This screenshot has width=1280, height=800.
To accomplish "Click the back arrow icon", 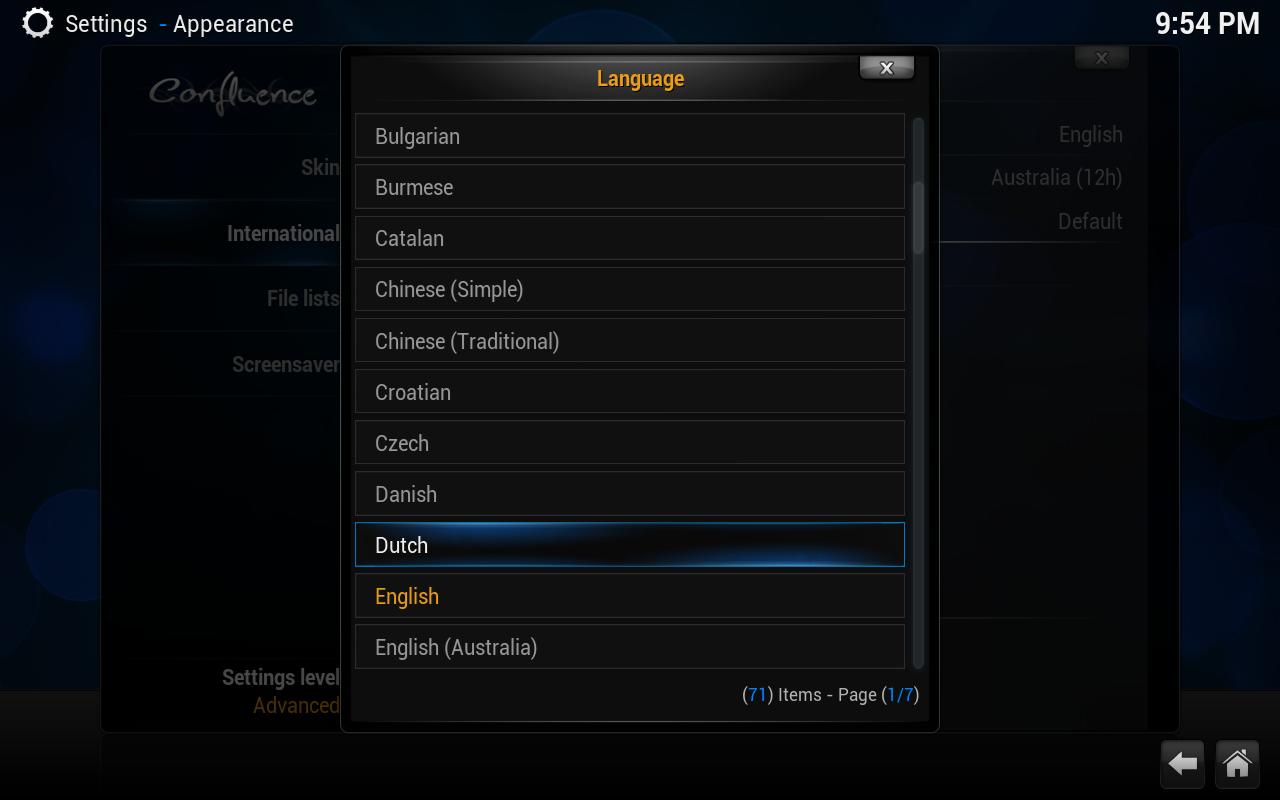I will pos(1183,764).
